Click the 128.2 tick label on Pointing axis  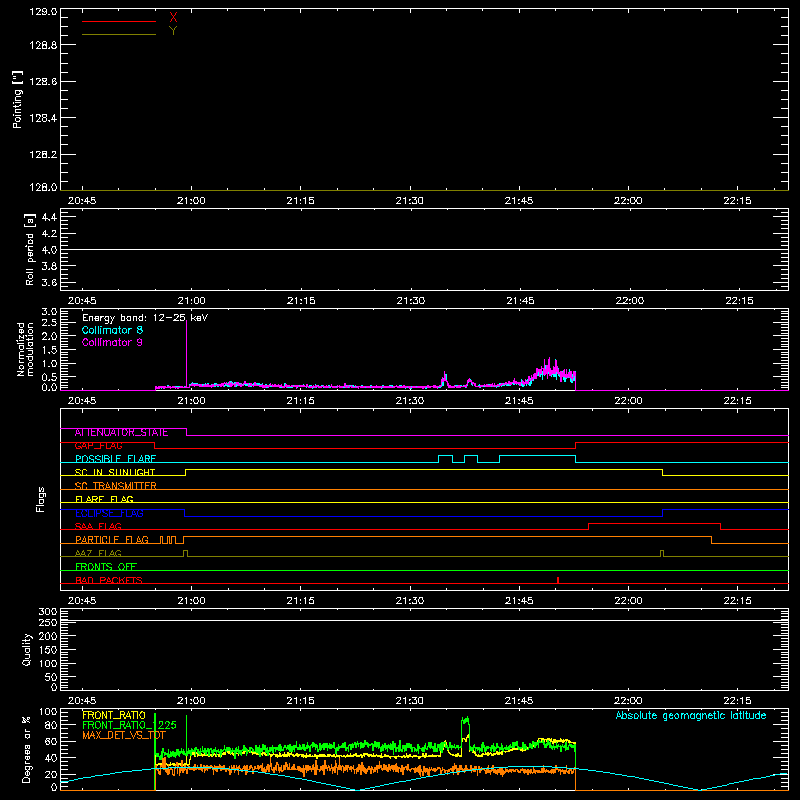43,155
